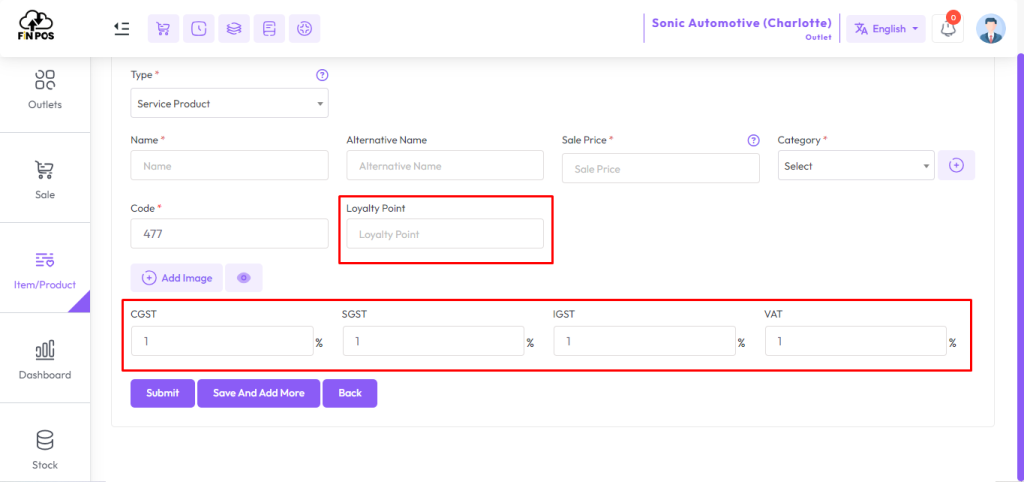The width and height of the screenshot is (1024, 482).
Task: Go to Stock in the sidebar
Action: [45, 449]
